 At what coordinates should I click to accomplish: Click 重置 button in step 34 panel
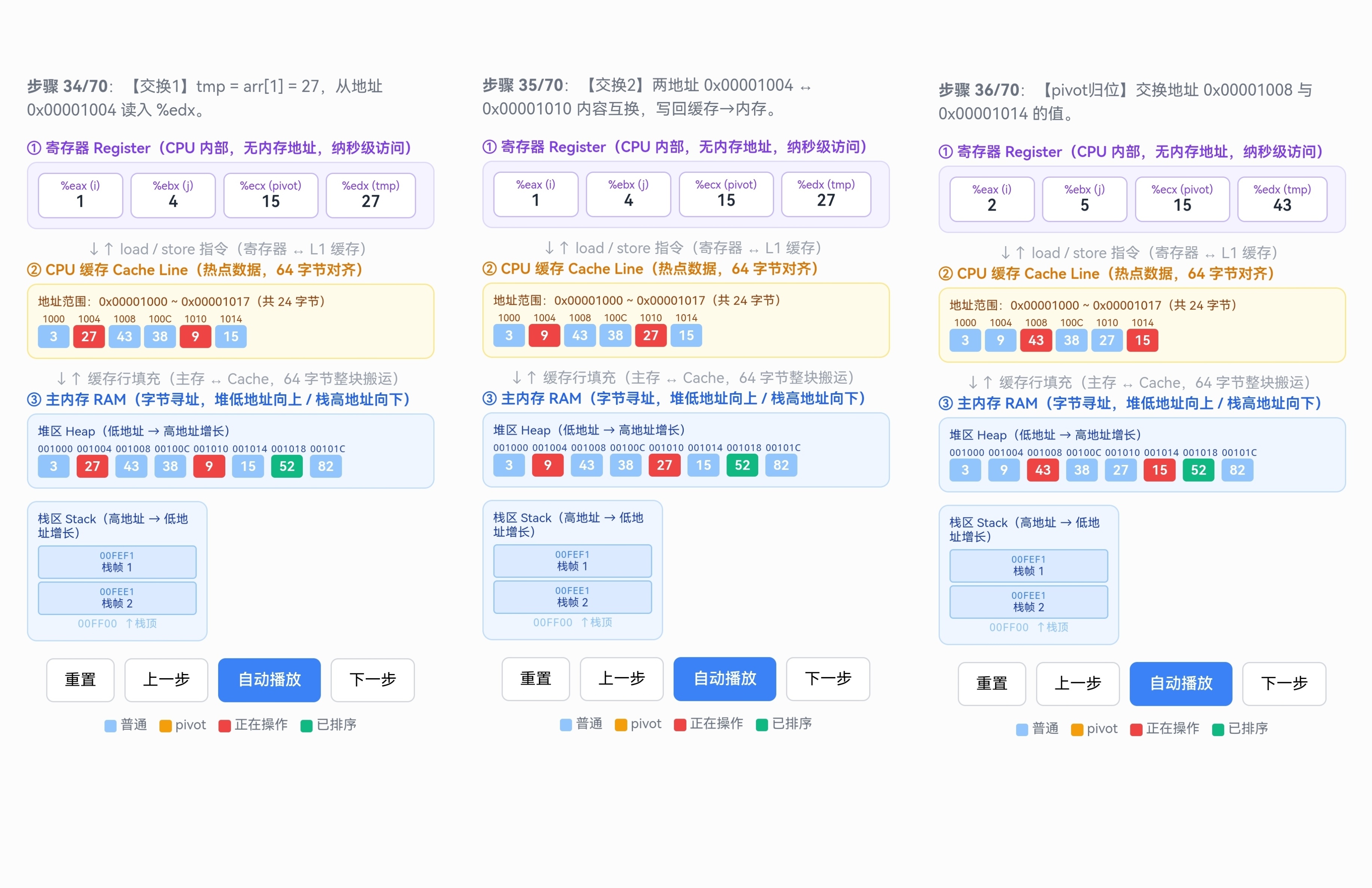(80, 680)
